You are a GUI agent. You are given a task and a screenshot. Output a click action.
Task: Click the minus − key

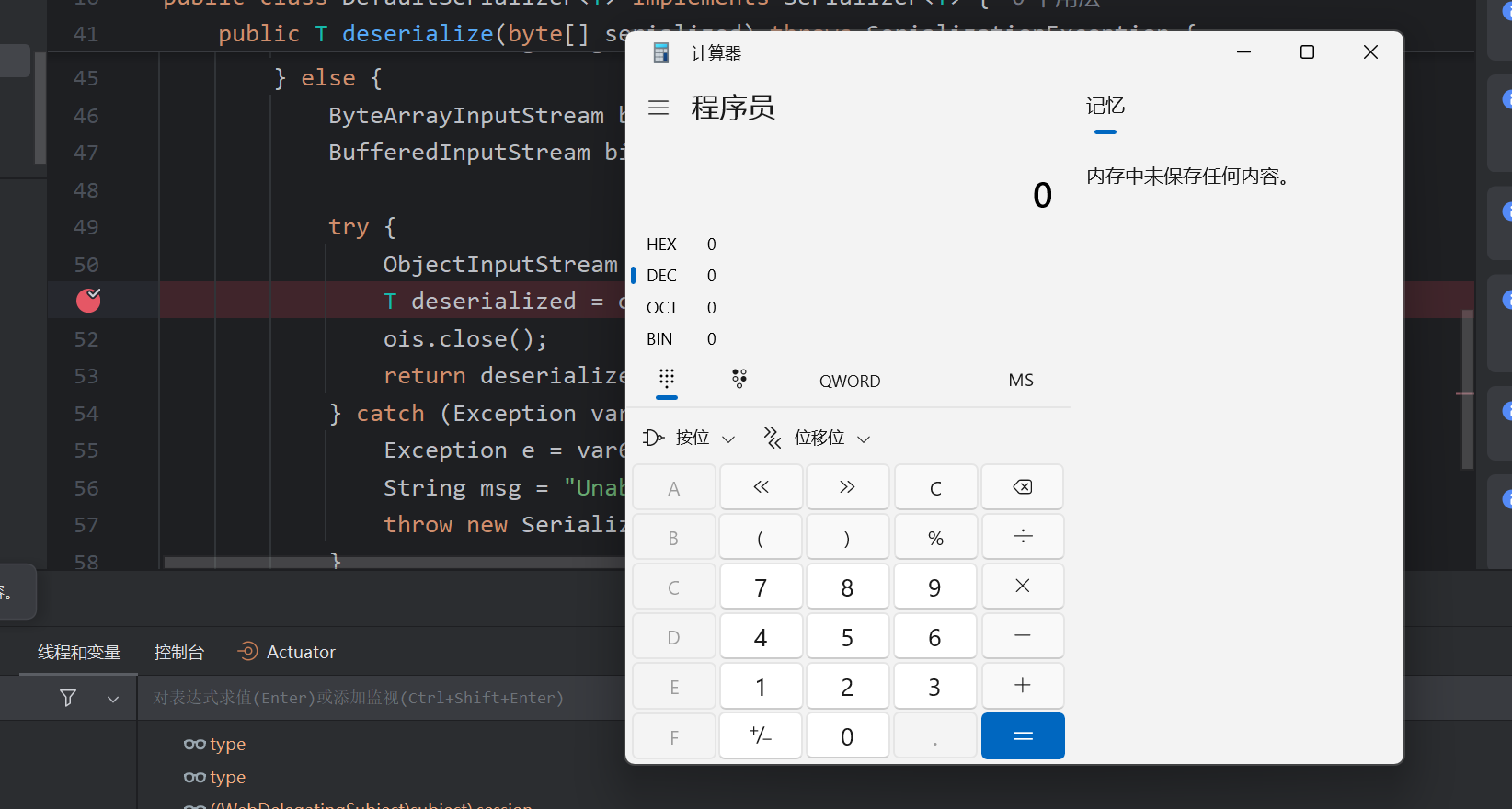point(1022,636)
